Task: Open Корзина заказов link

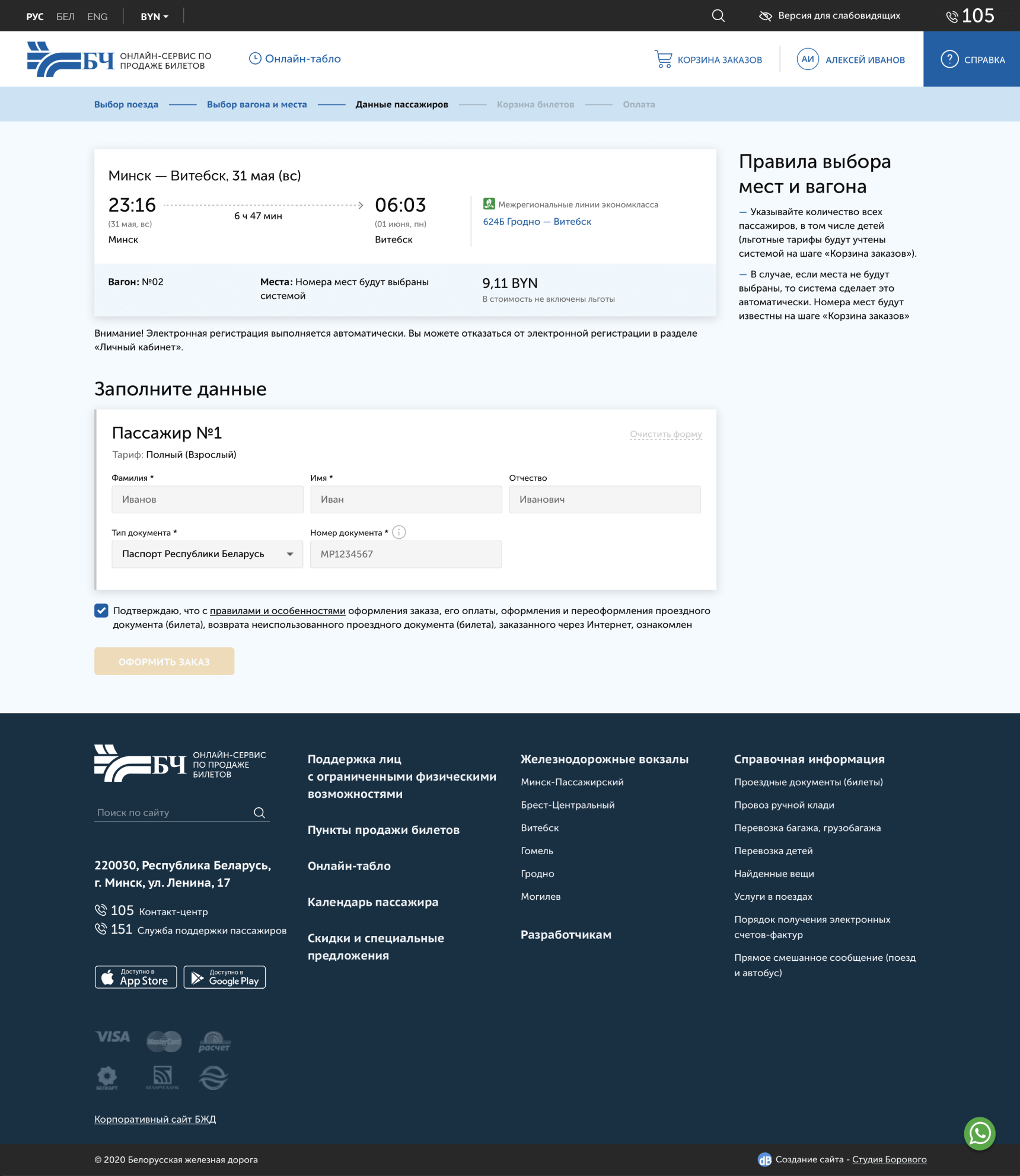Action: click(708, 59)
